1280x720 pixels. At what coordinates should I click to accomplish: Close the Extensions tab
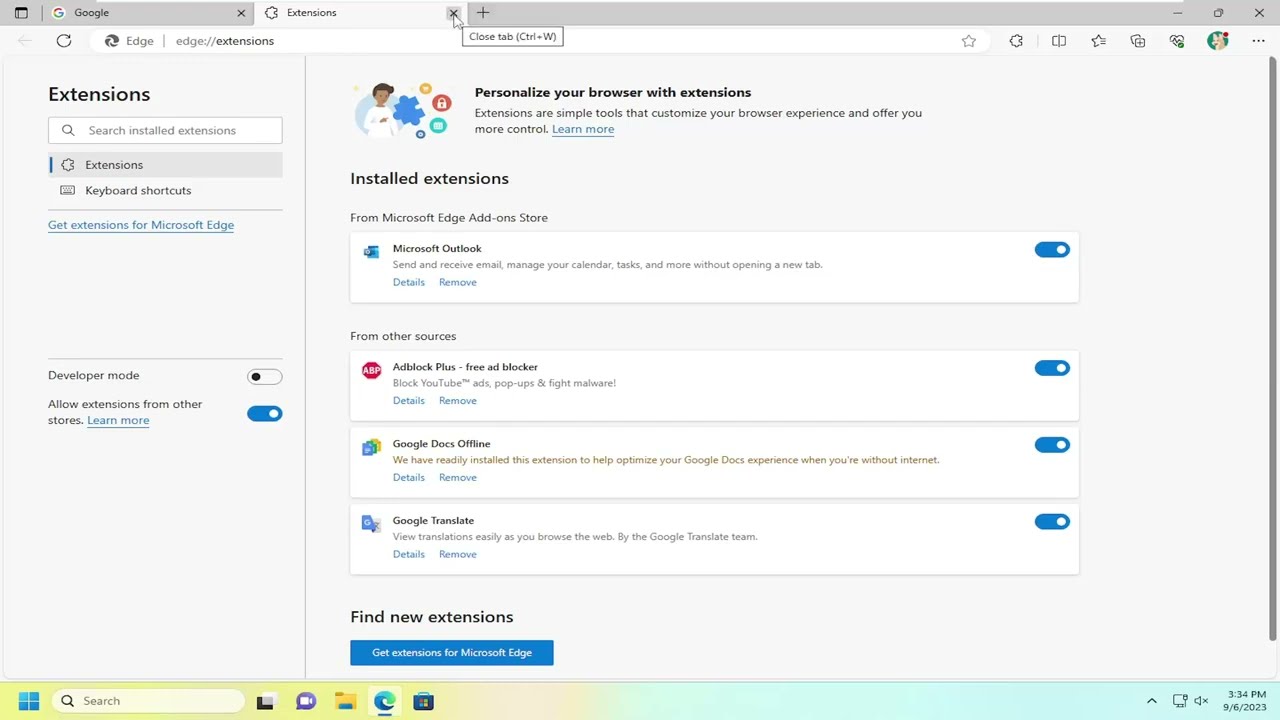pyautogui.click(x=453, y=13)
